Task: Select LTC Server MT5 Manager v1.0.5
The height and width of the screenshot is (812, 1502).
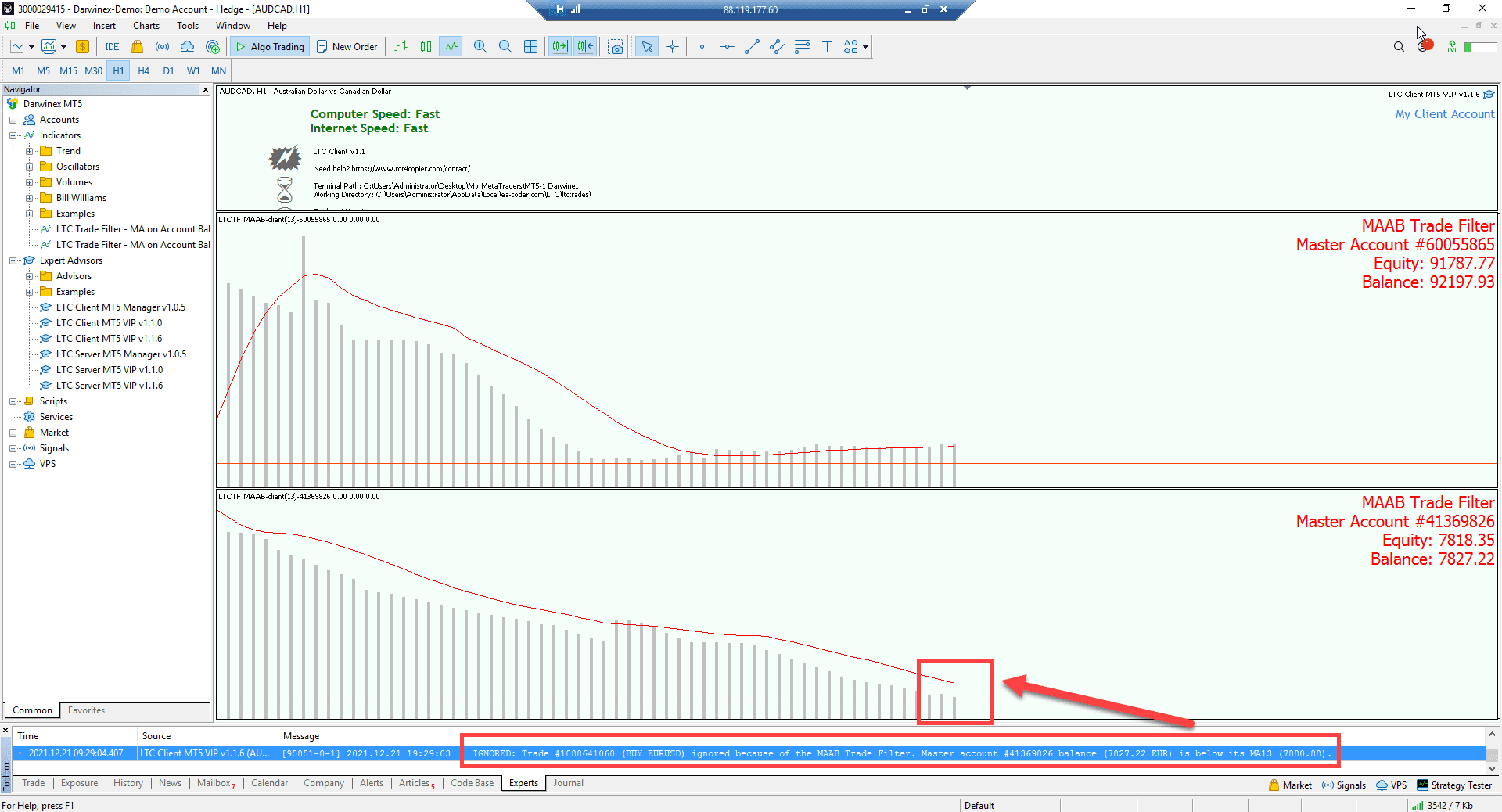Action: (x=120, y=354)
